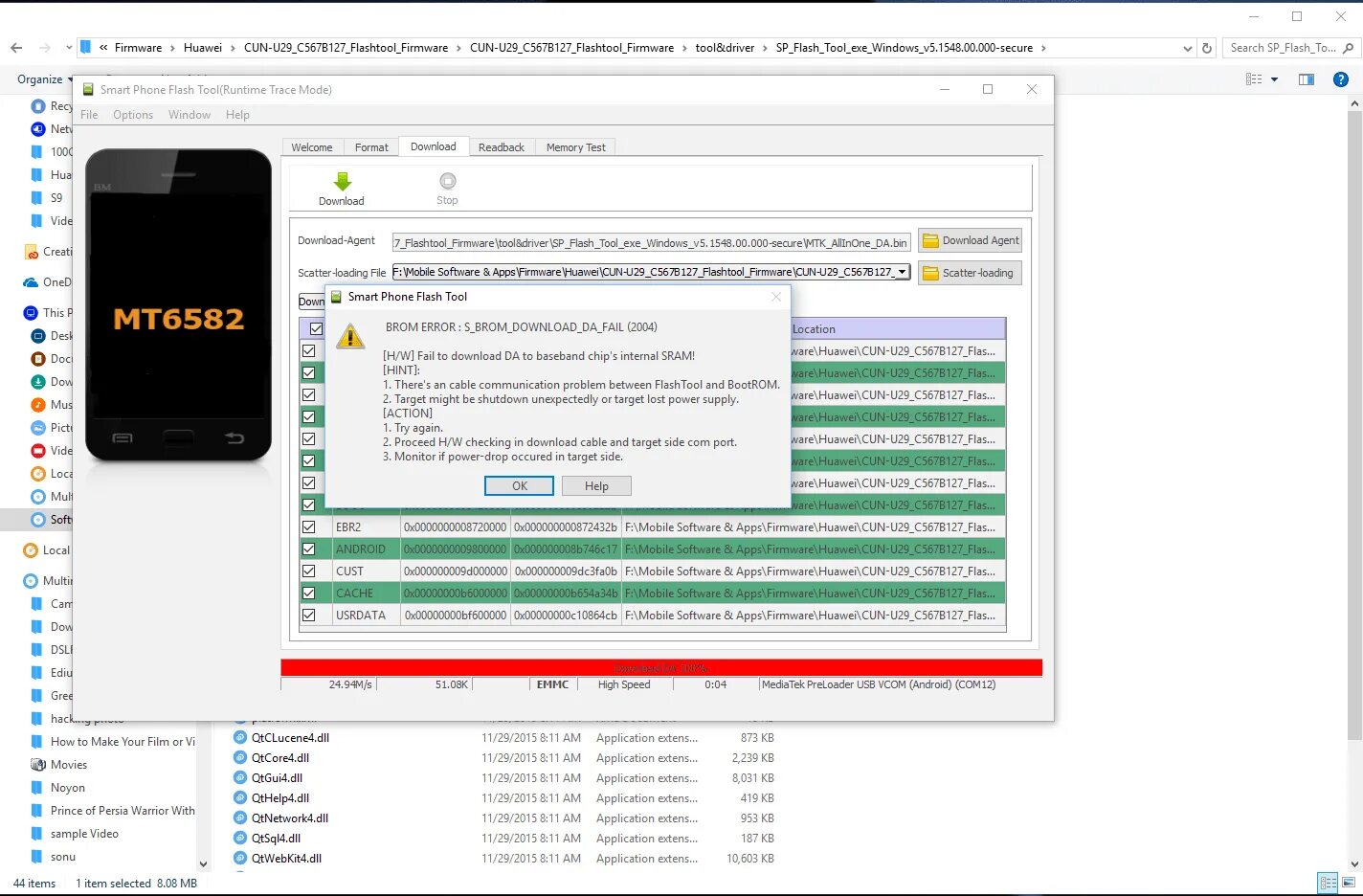Viewport: 1363px width, 896px height.
Task: Switch to the Format tab
Action: pos(371,147)
